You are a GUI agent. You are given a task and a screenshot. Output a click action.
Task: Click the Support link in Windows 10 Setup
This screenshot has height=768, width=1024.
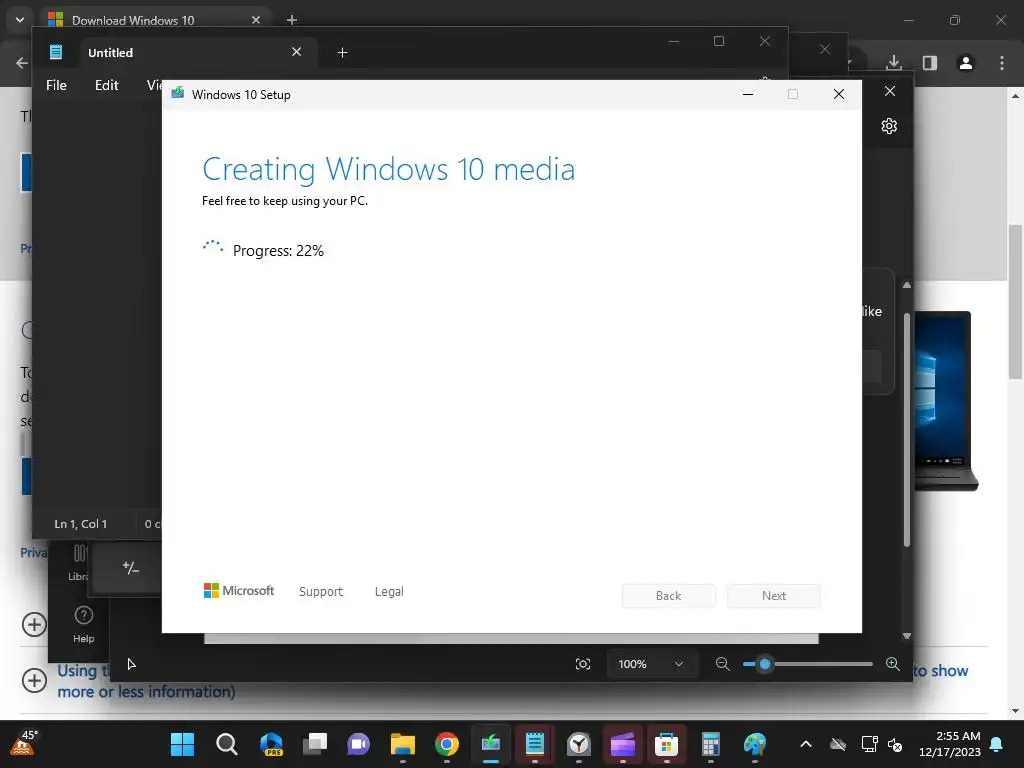(321, 592)
